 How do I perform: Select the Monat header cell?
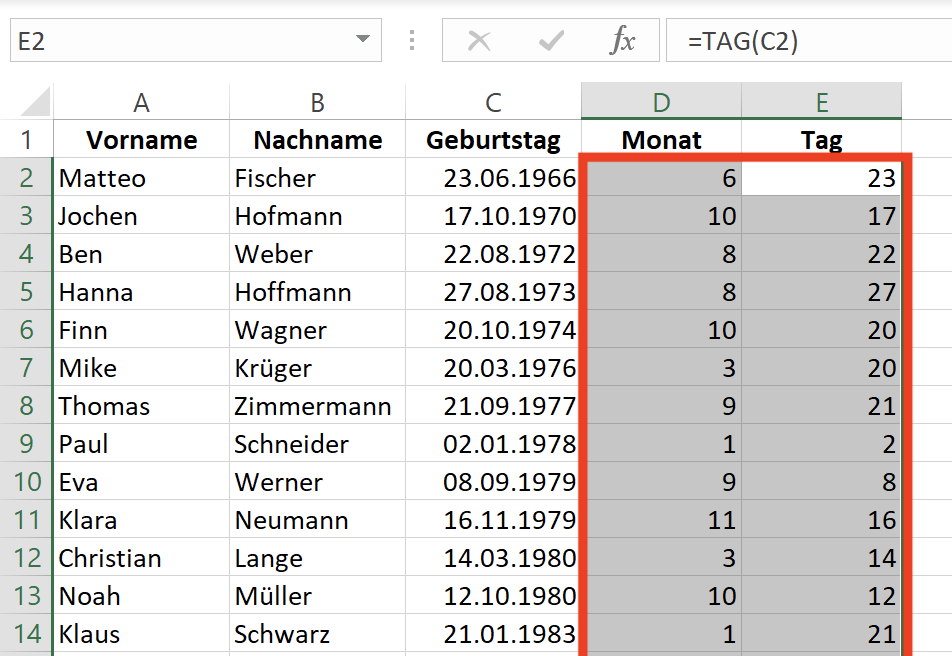pos(661,140)
